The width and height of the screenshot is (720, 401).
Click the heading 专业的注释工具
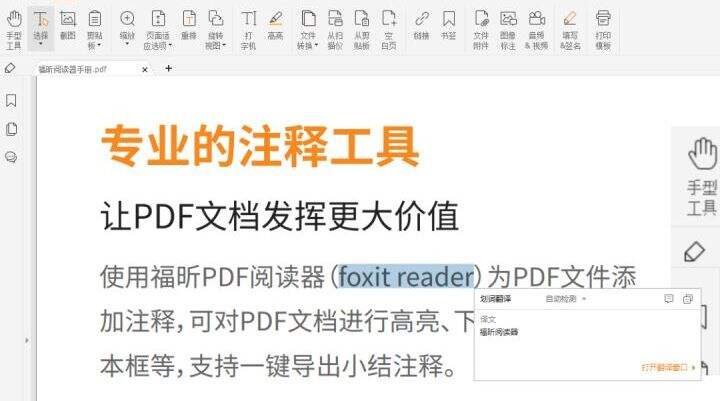pyautogui.click(x=260, y=146)
